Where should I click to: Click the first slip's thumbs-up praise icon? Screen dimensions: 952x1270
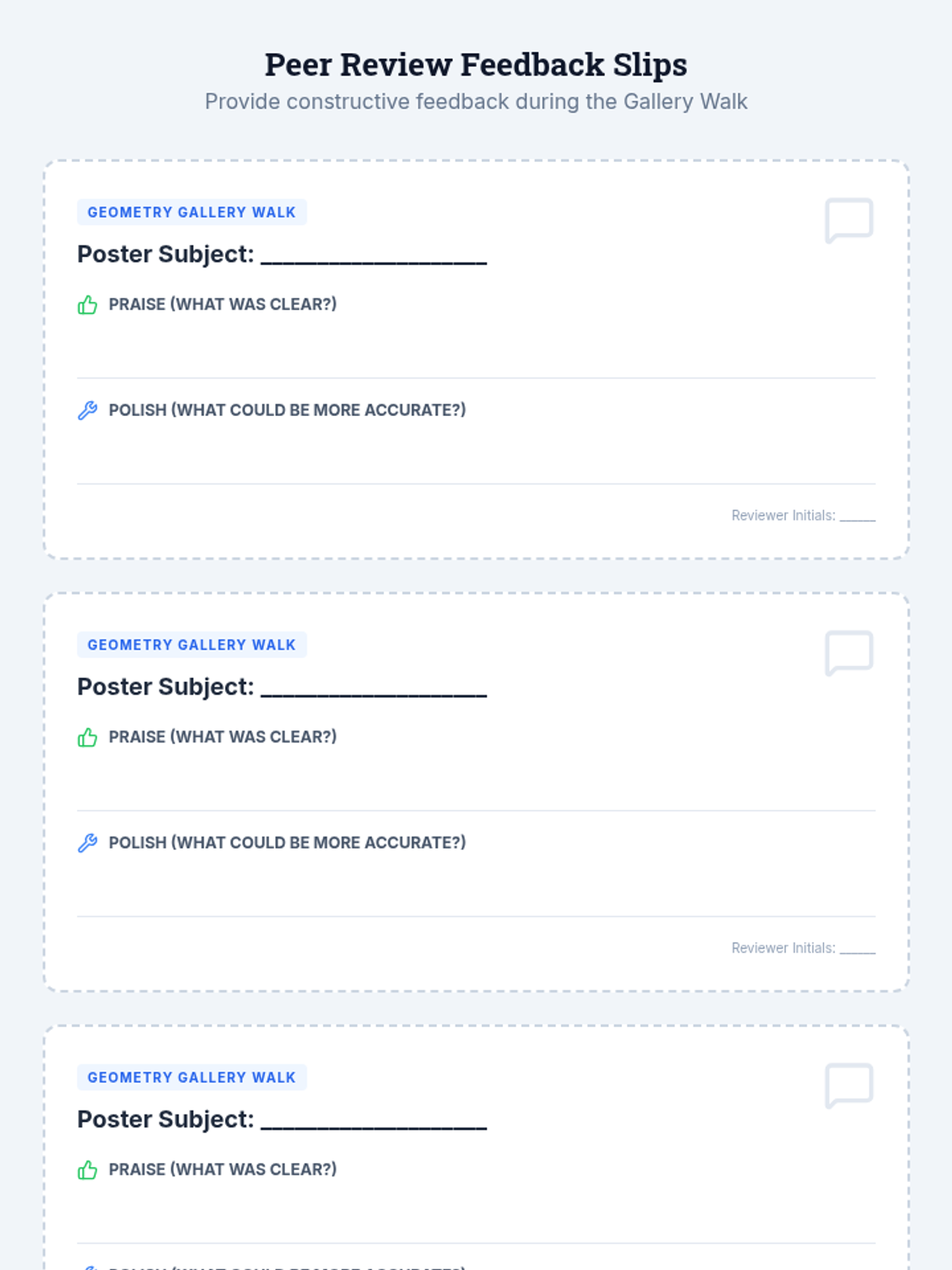tap(87, 305)
